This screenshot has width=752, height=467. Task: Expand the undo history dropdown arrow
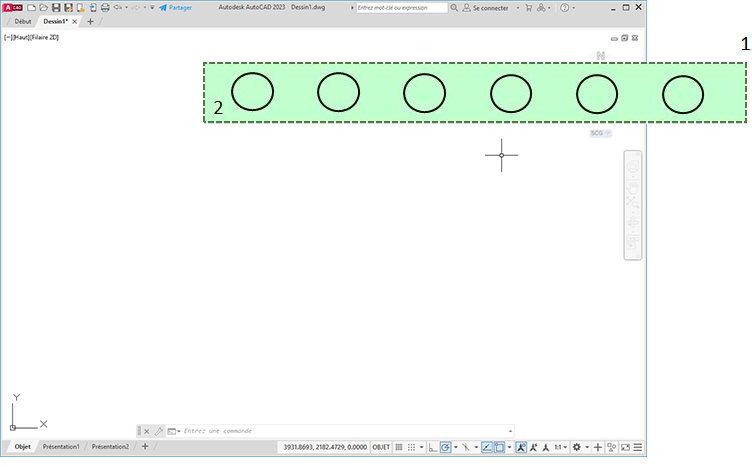tap(126, 8)
